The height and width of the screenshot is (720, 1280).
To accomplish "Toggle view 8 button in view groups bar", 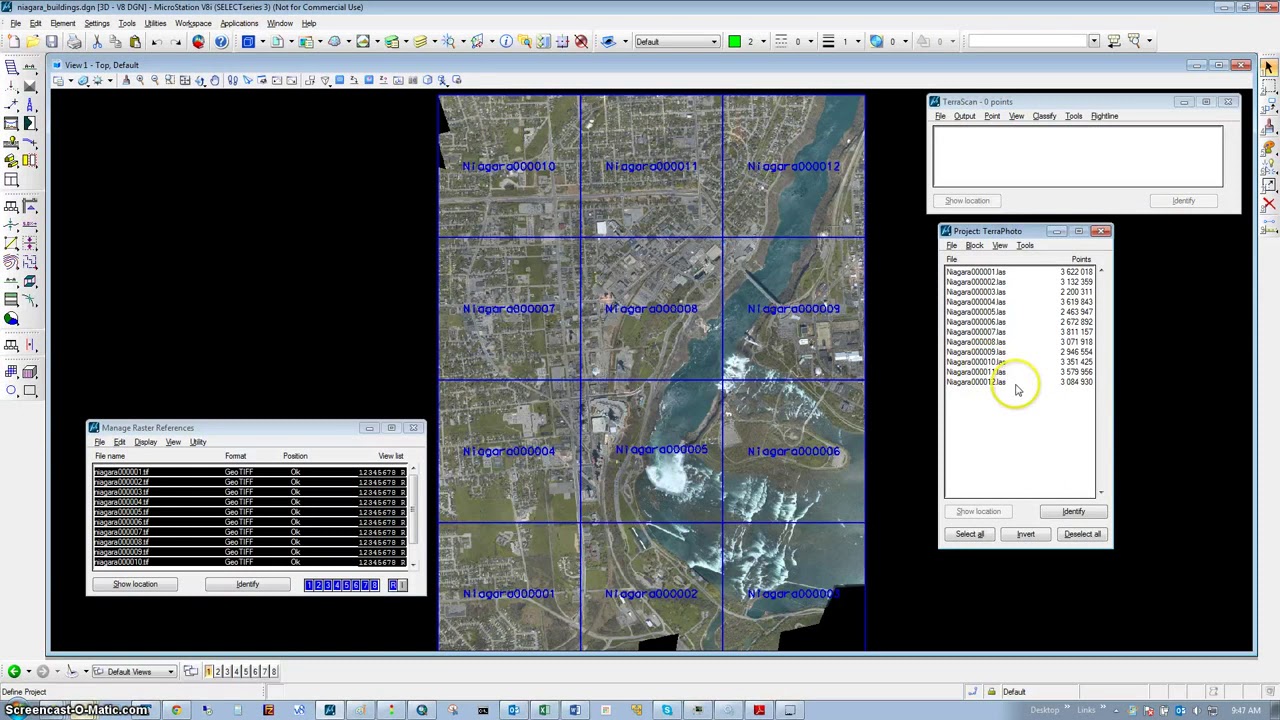I will (274, 671).
